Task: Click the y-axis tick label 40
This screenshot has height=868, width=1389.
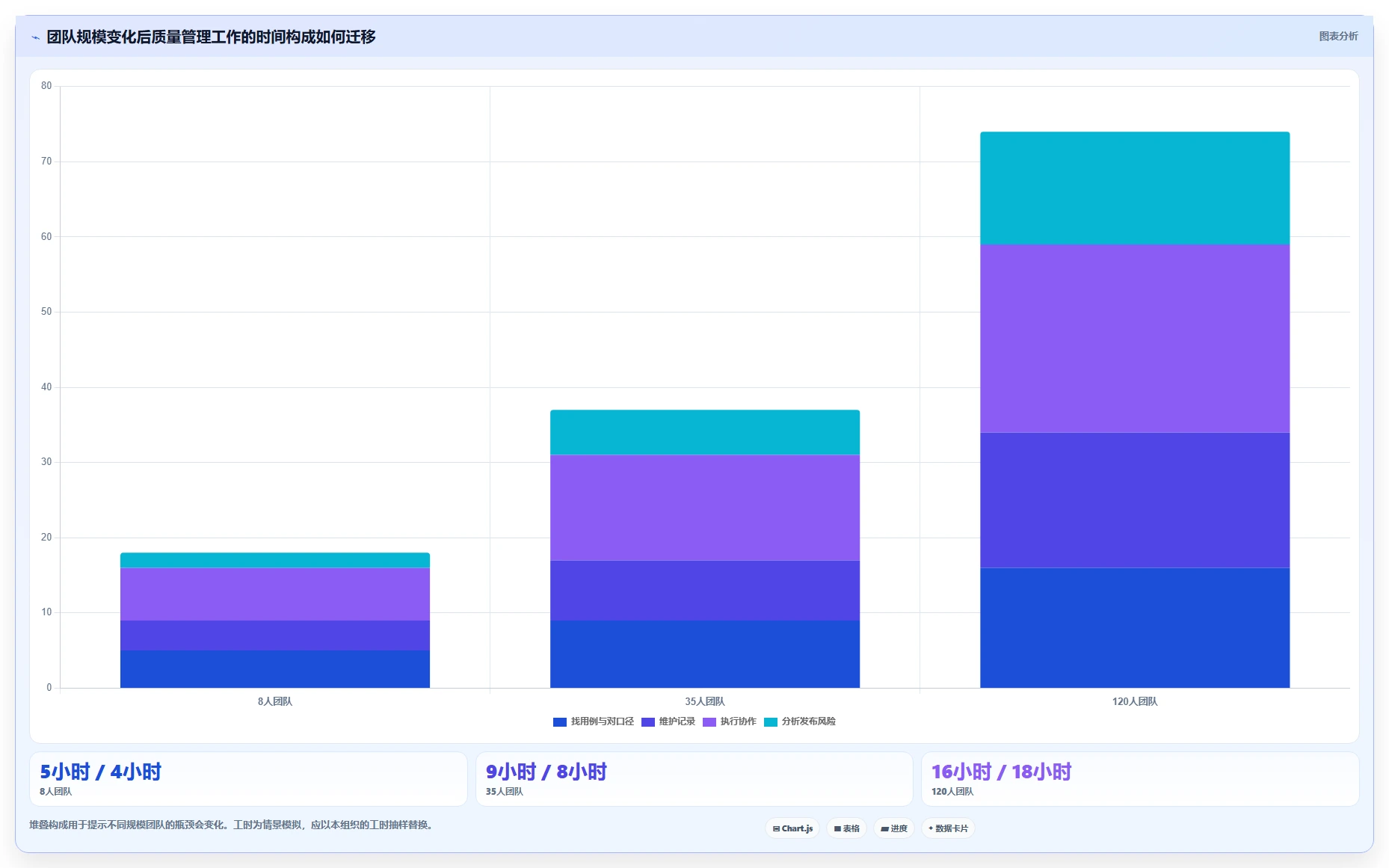Action: pos(46,387)
